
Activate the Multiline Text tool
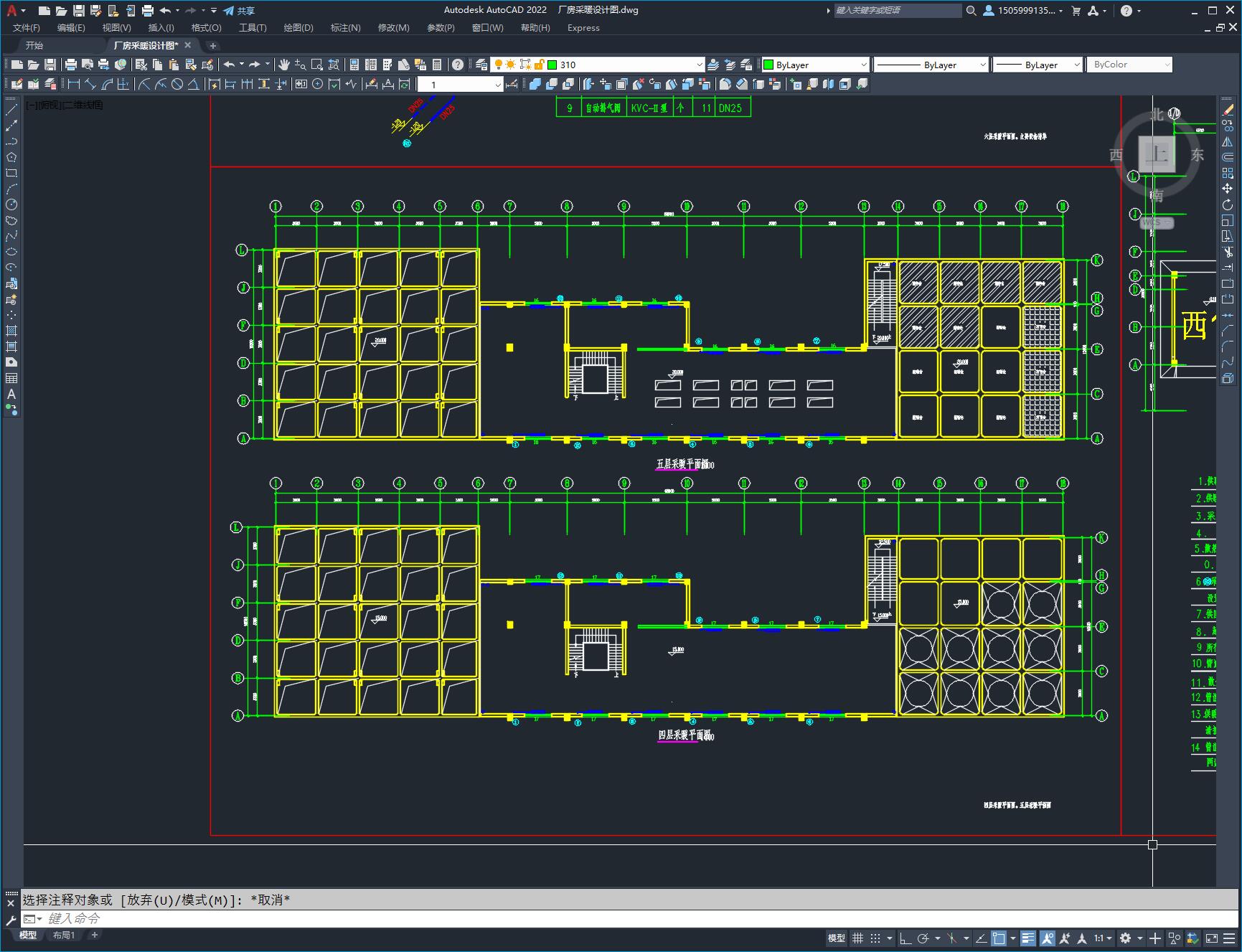click(11, 394)
